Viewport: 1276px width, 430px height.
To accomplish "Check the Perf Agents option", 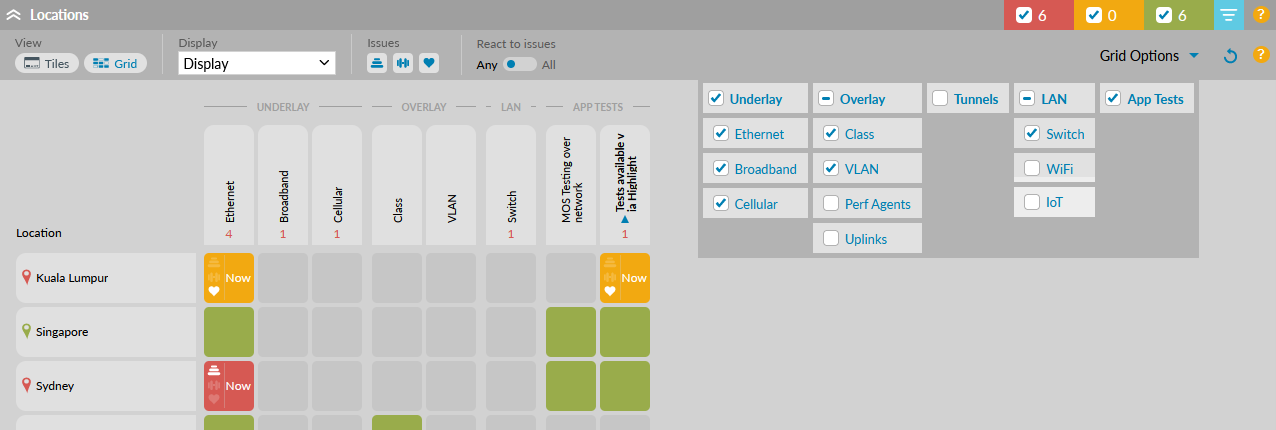I will pyautogui.click(x=831, y=204).
